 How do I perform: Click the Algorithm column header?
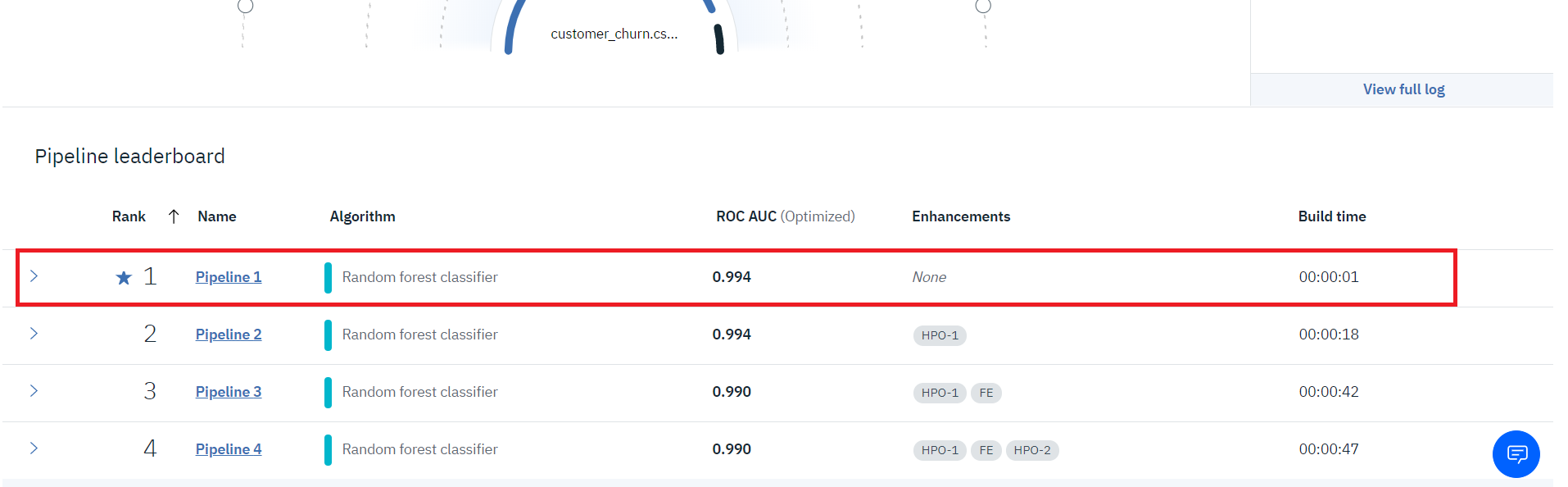click(x=362, y=216)
